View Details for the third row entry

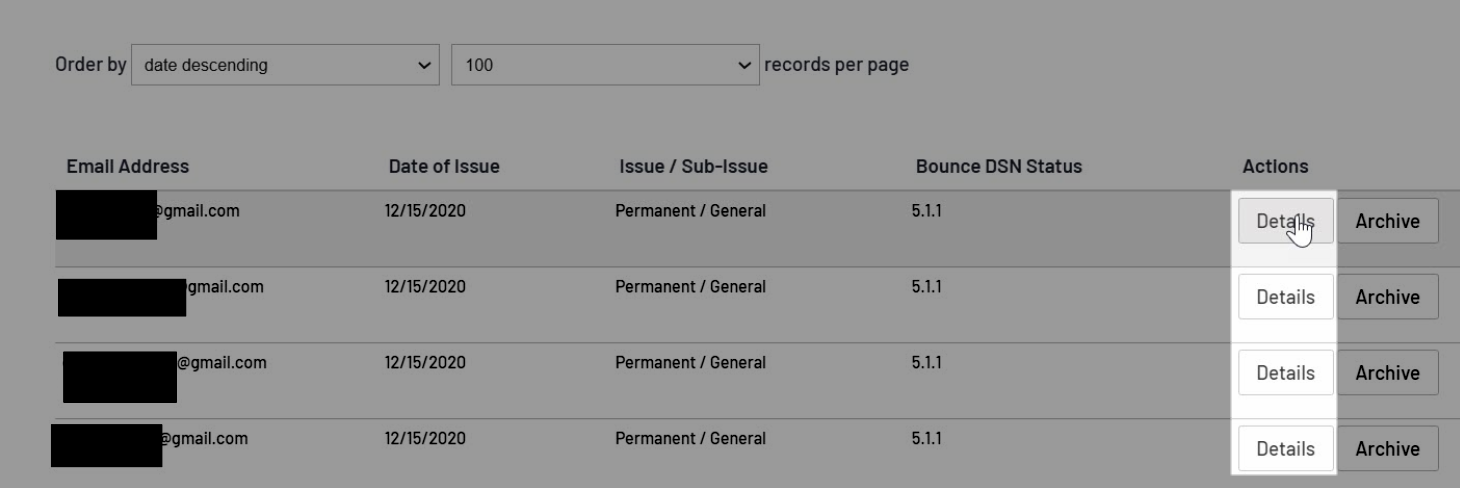tap(1285, 373)
